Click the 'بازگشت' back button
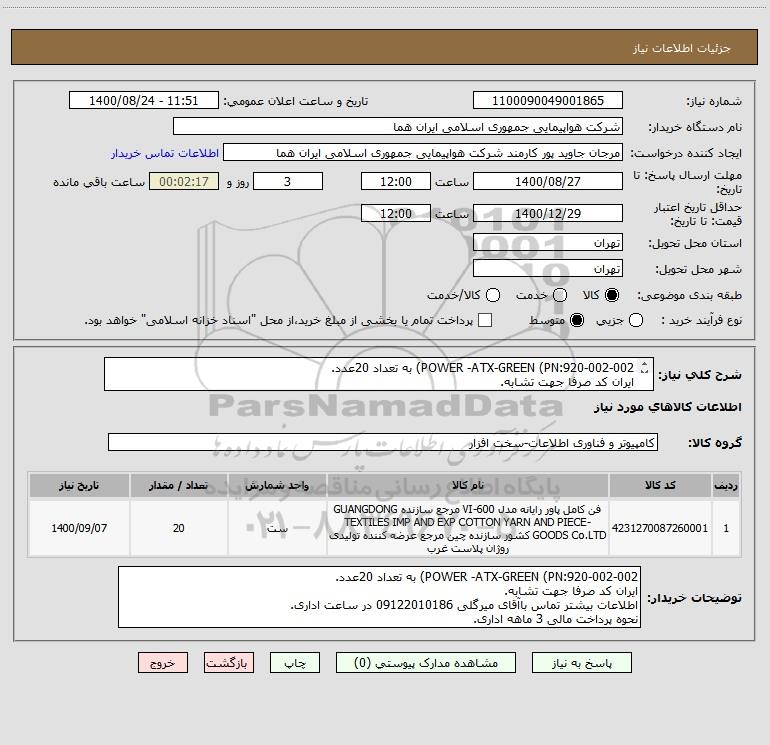This screenshot has height=745, width=770. tap(229, 663)
